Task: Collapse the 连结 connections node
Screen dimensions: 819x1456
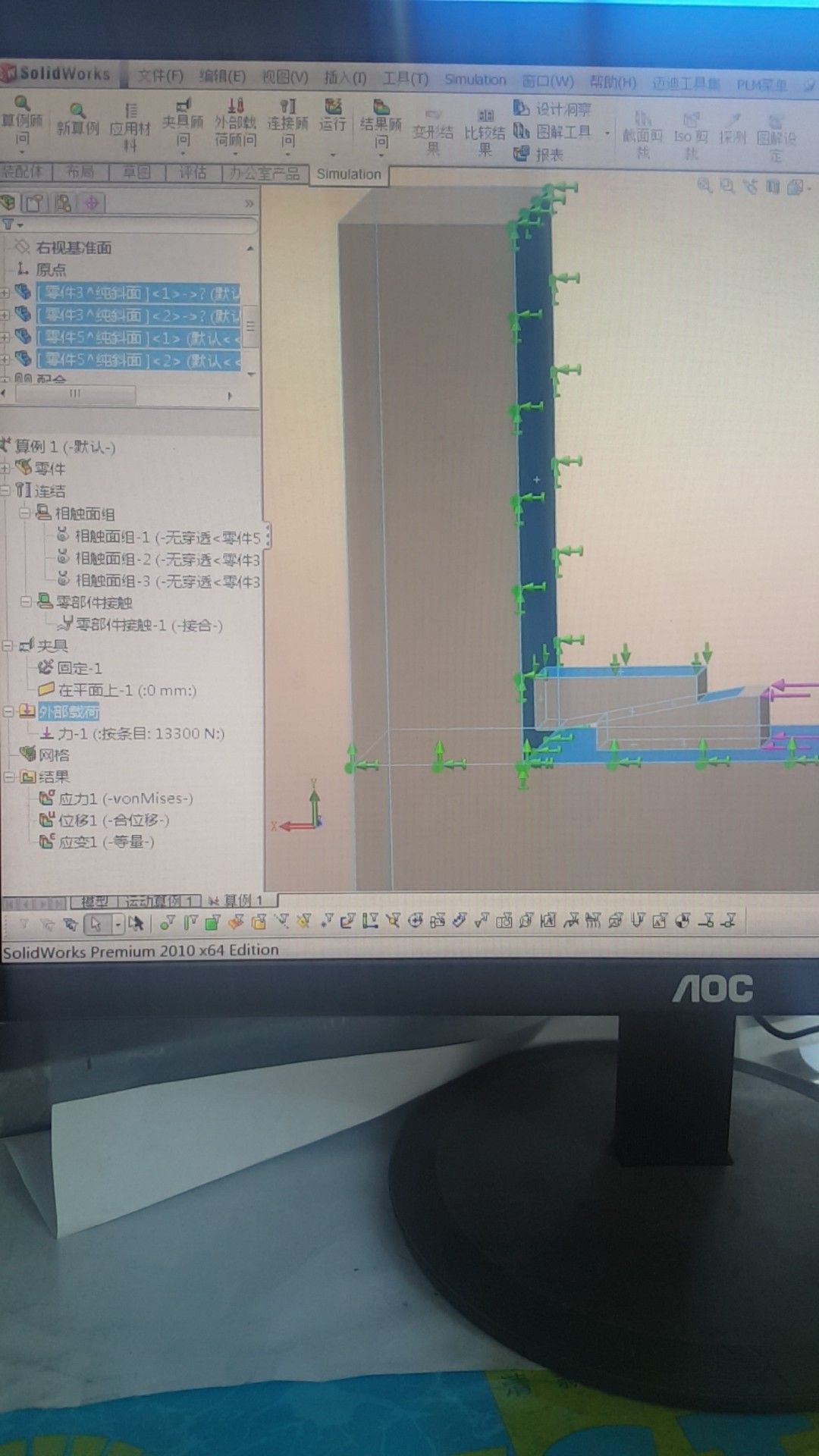Action: tap(6, 491)
